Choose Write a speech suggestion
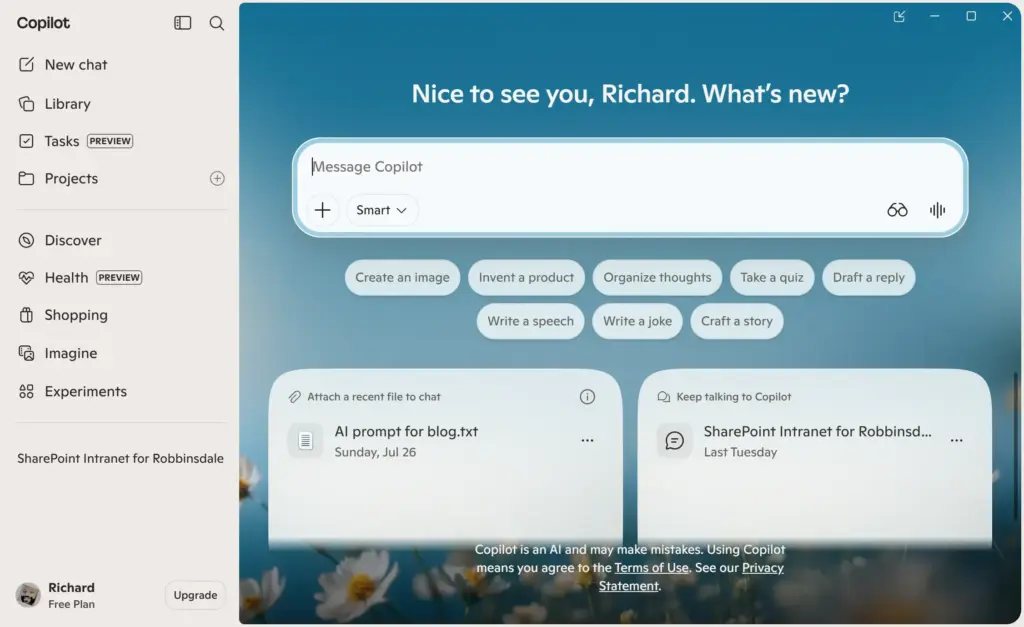Screen dimensions: 1024x627 coord(530,321)
